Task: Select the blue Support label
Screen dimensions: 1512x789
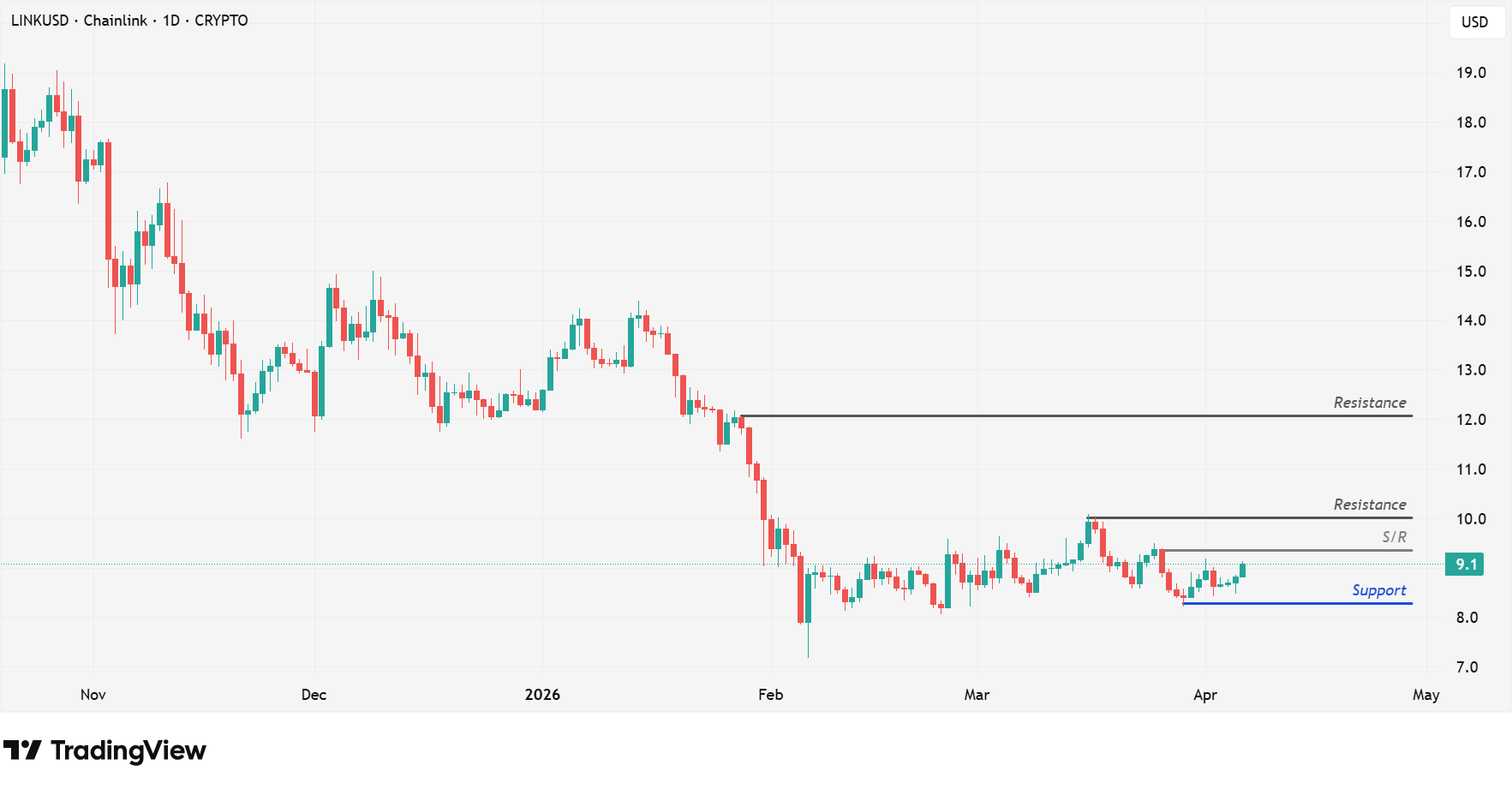Action: (x=1378, y=590)
